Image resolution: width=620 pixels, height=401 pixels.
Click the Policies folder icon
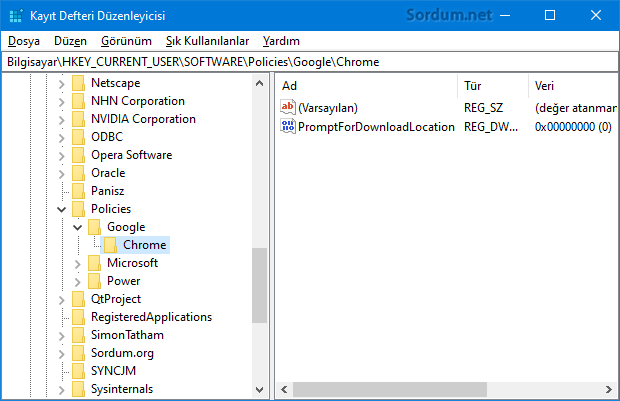point(78,209)
